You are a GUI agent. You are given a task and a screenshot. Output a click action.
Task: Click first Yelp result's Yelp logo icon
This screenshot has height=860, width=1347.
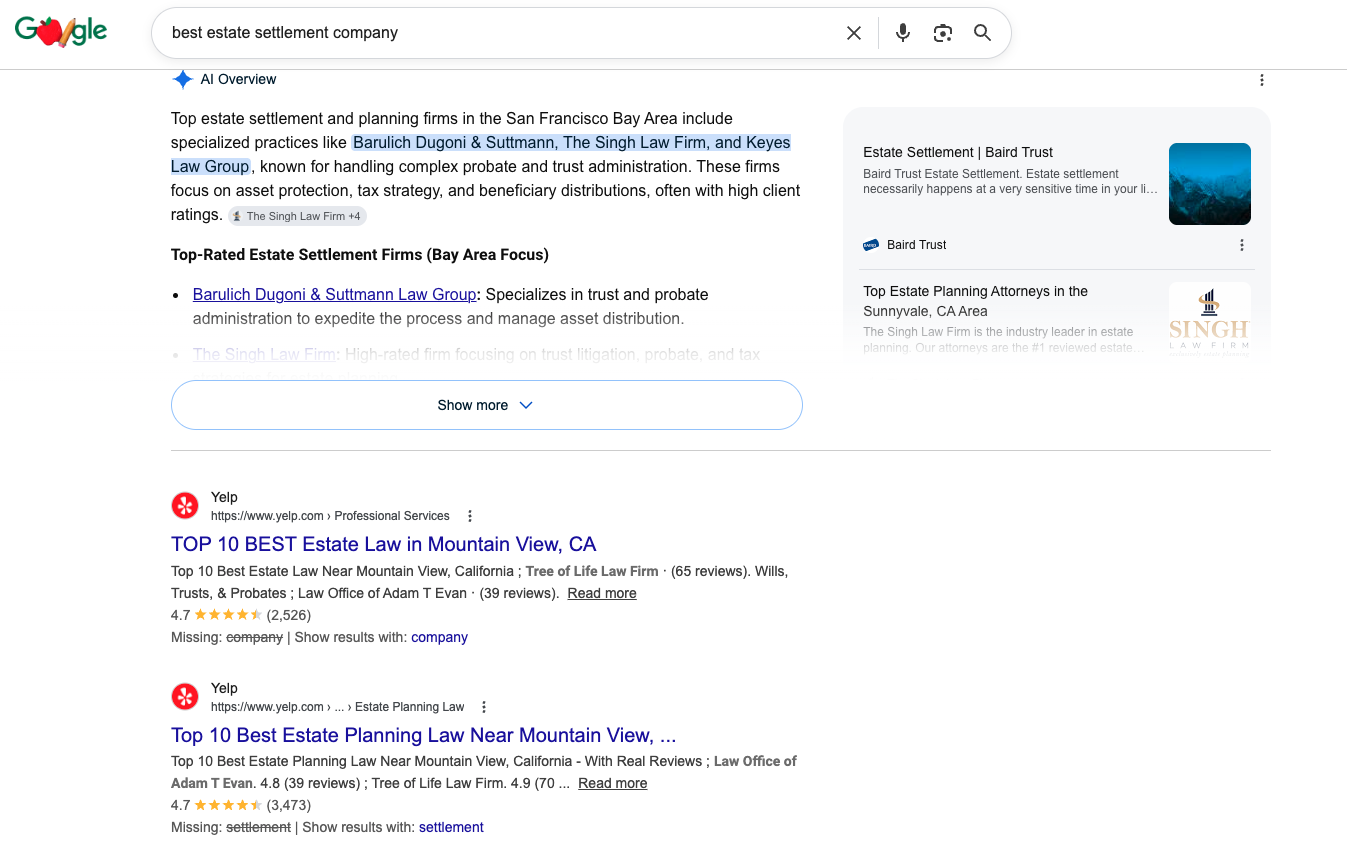tap(185, 506)
